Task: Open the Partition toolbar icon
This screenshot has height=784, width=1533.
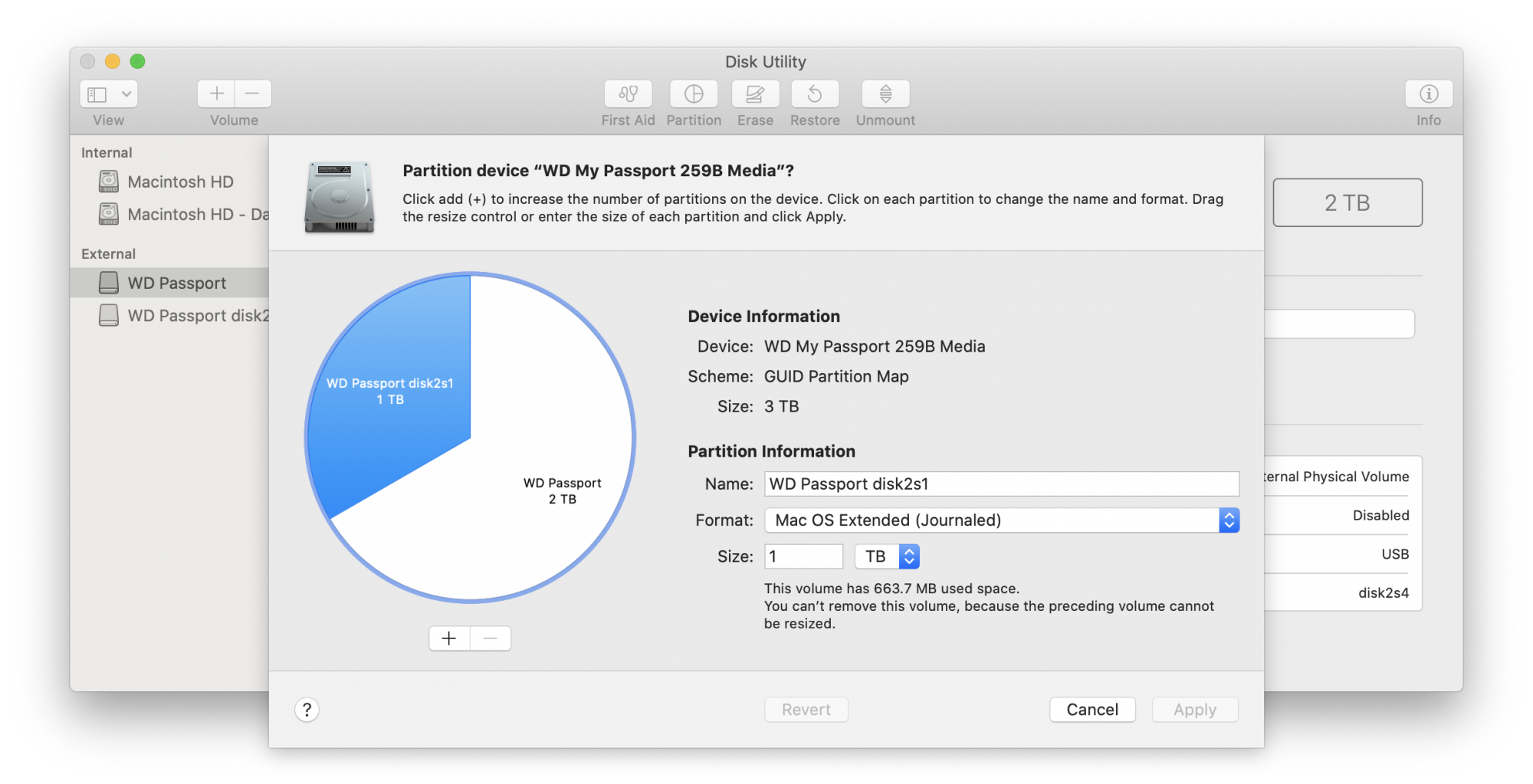Action: [694, 93]
